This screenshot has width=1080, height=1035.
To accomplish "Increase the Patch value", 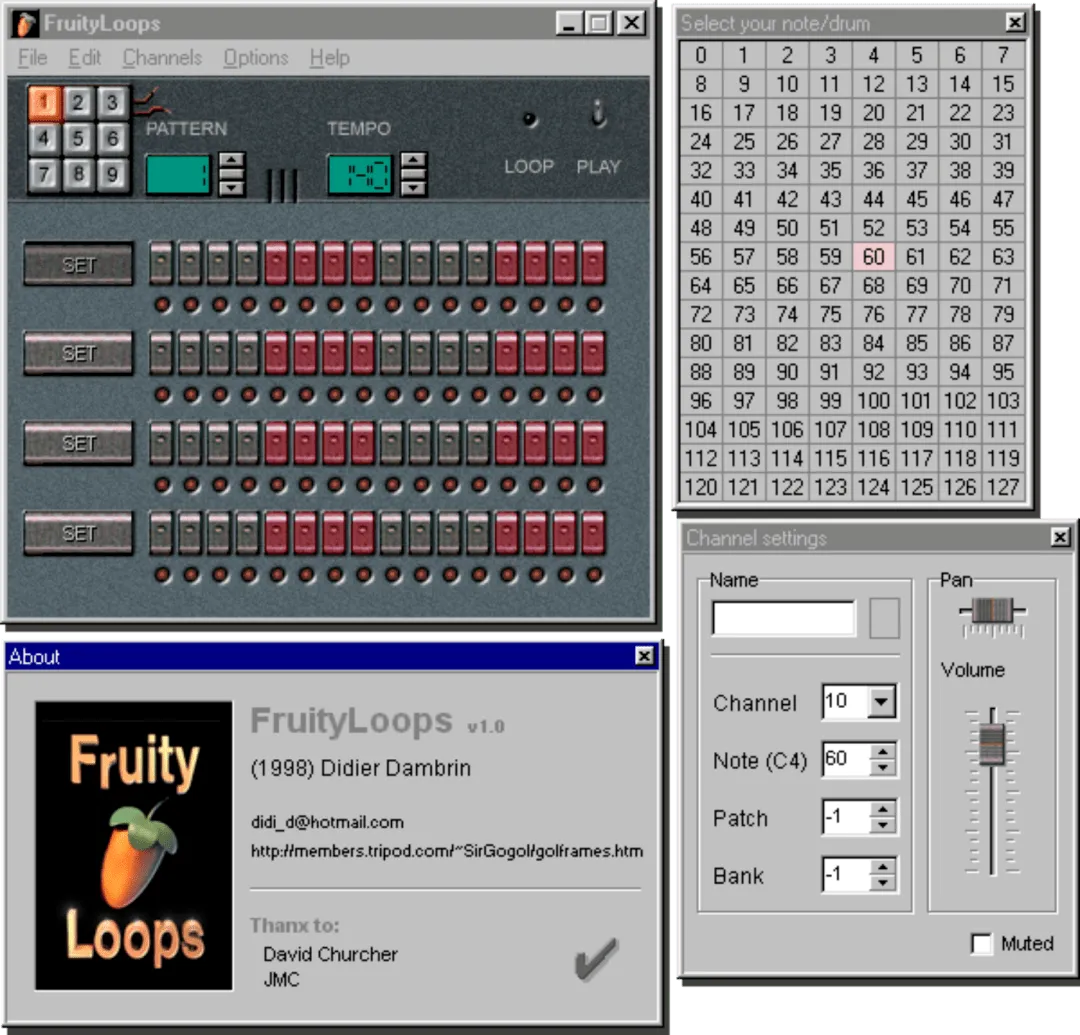I will pyautogui.click(x=882, y=809).
